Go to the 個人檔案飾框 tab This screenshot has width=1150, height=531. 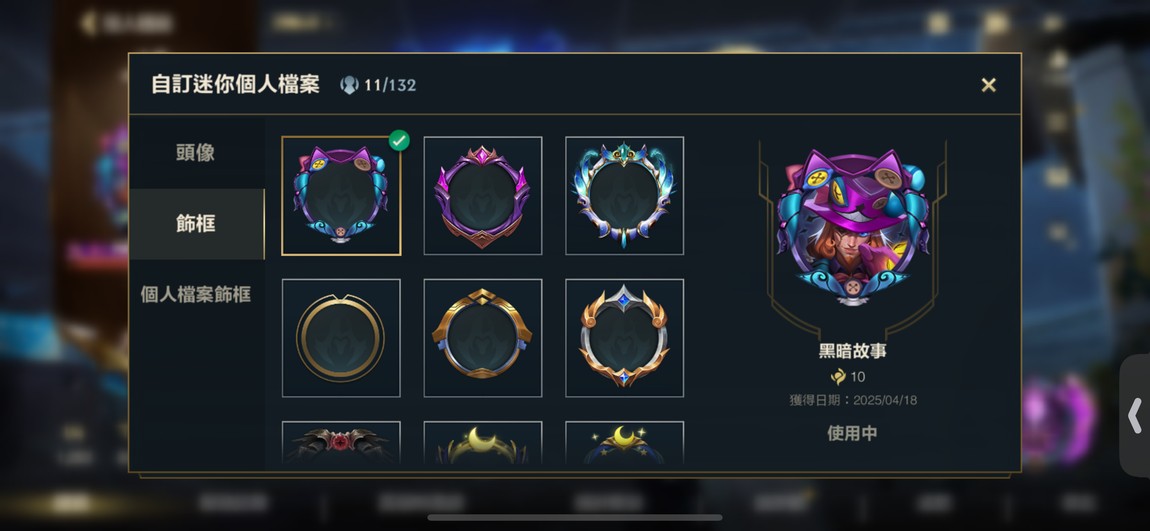click(x=196, y=295)
